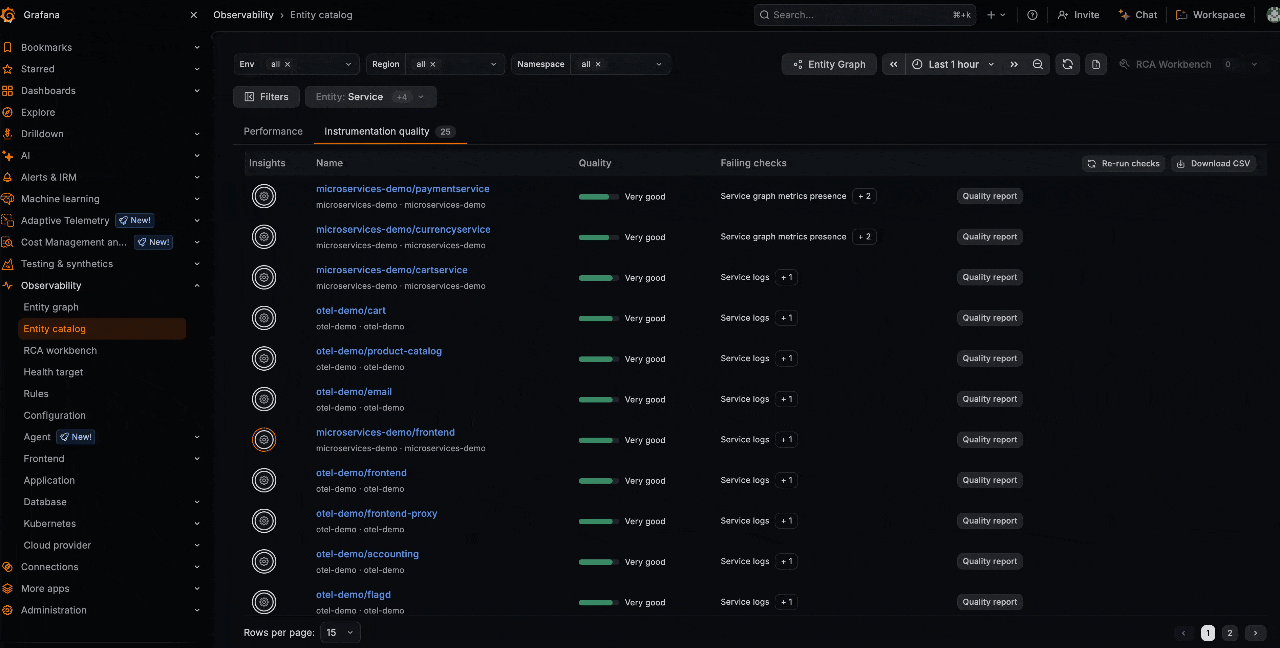Screen dimensions: 1280x648
Task: Click the Filters button
Action: (x=266, y=97)
